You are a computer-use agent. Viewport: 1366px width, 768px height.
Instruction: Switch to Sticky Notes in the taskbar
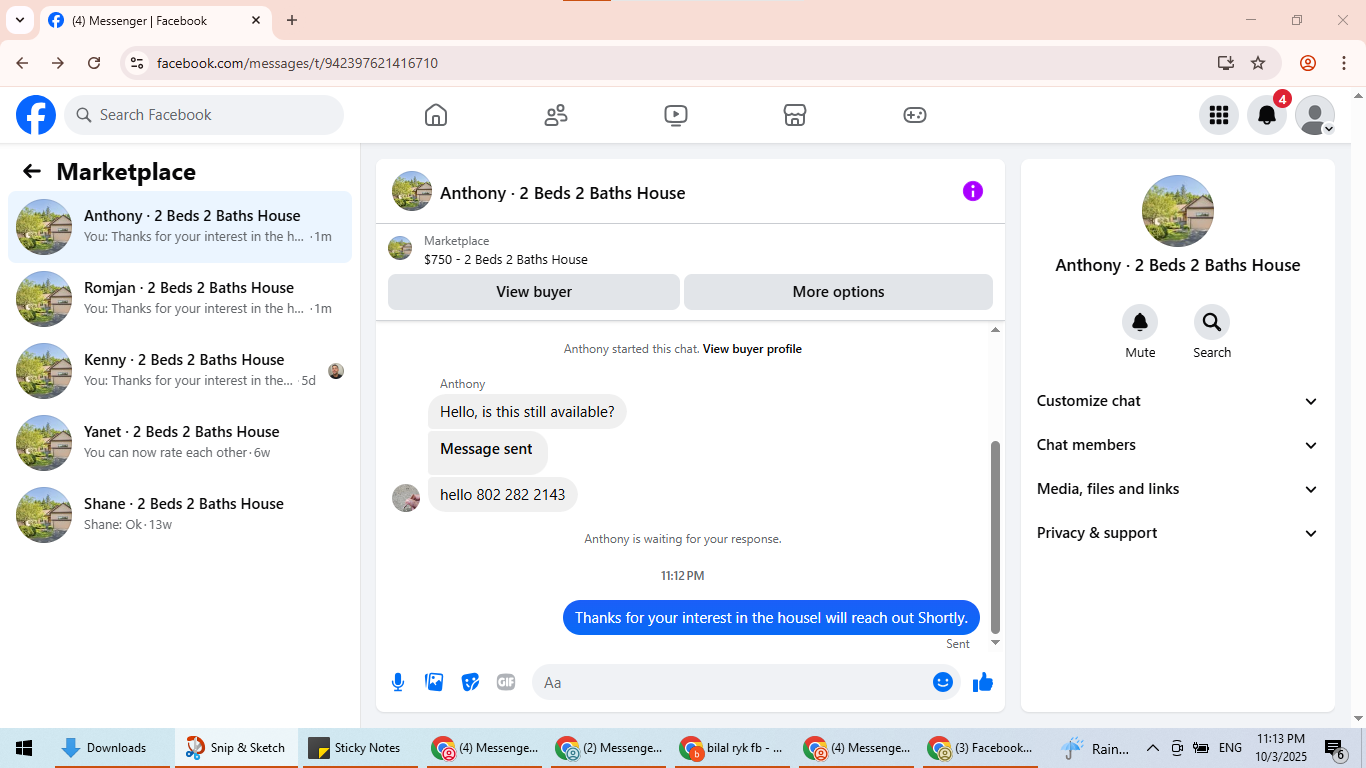[358, 748]
